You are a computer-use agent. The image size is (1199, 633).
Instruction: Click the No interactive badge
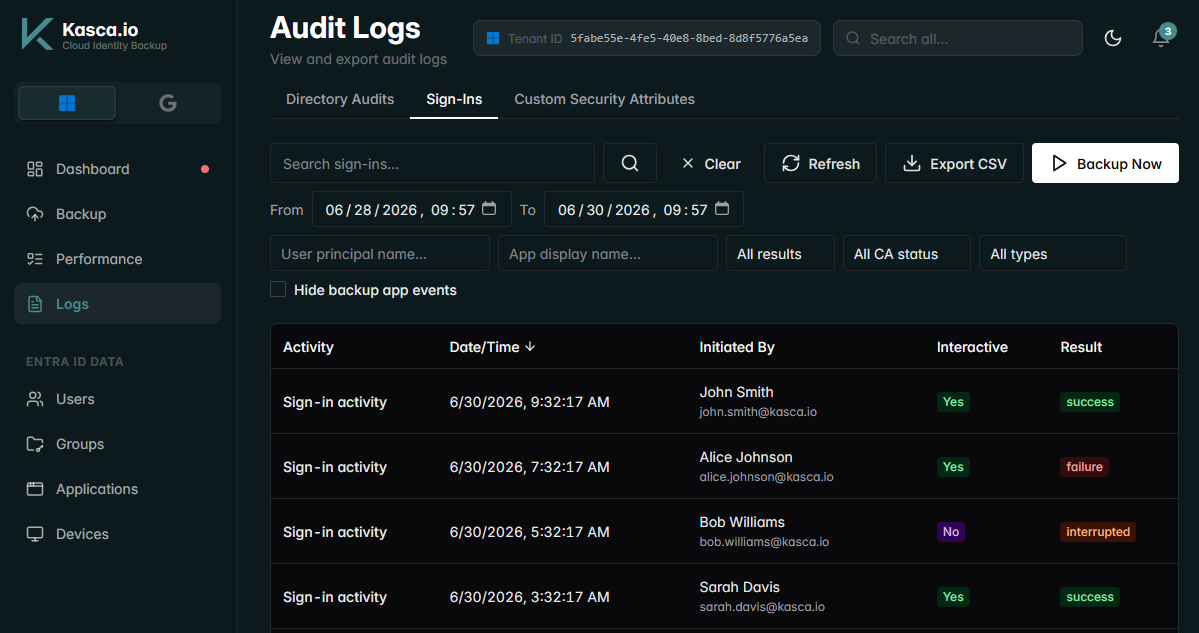(950, 532)
